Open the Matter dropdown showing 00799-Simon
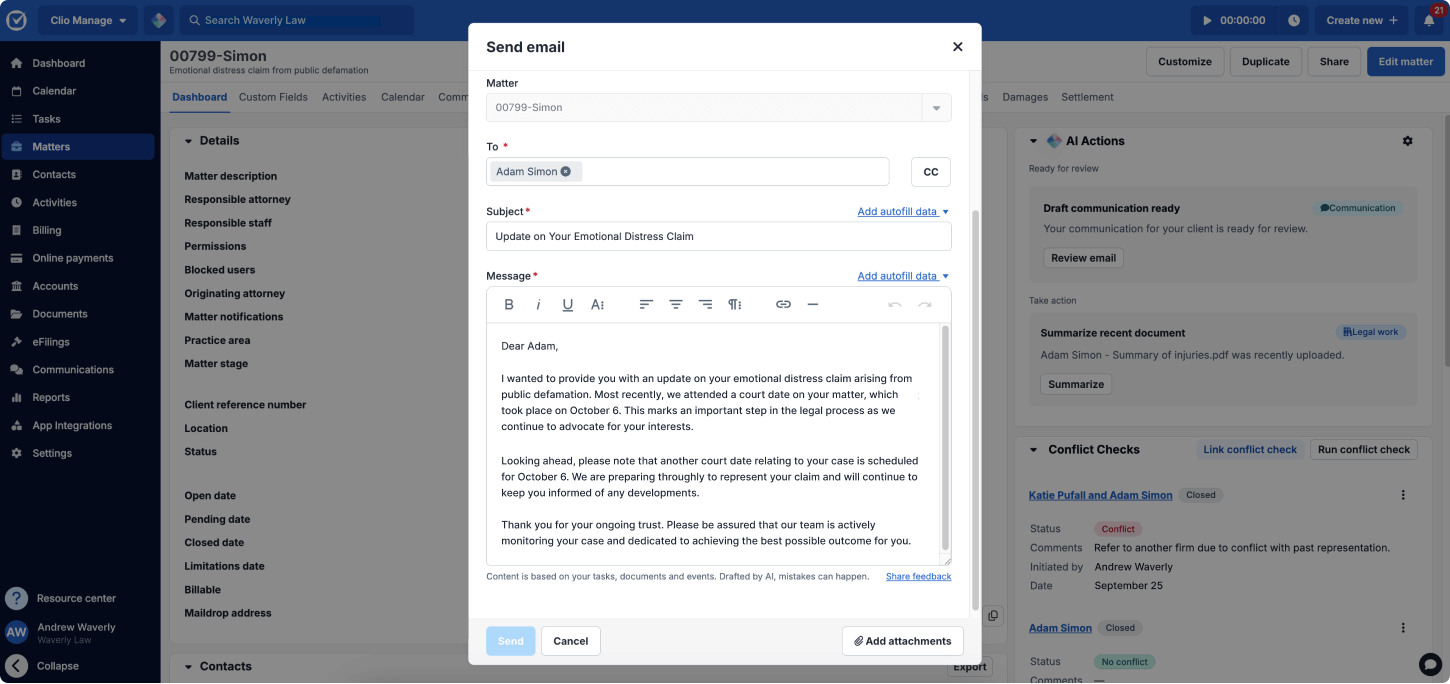Image resolution: width=1450 pixels, height=684 pixels. tap(937, 107)
